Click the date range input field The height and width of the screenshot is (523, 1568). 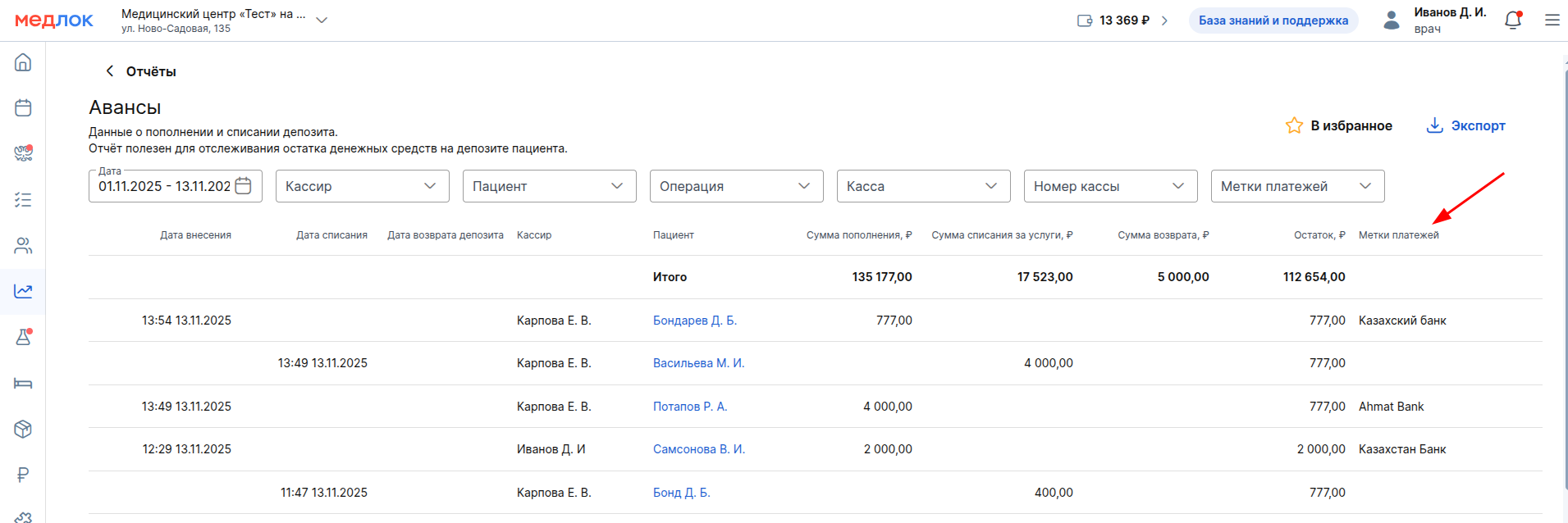click(165, 186)
